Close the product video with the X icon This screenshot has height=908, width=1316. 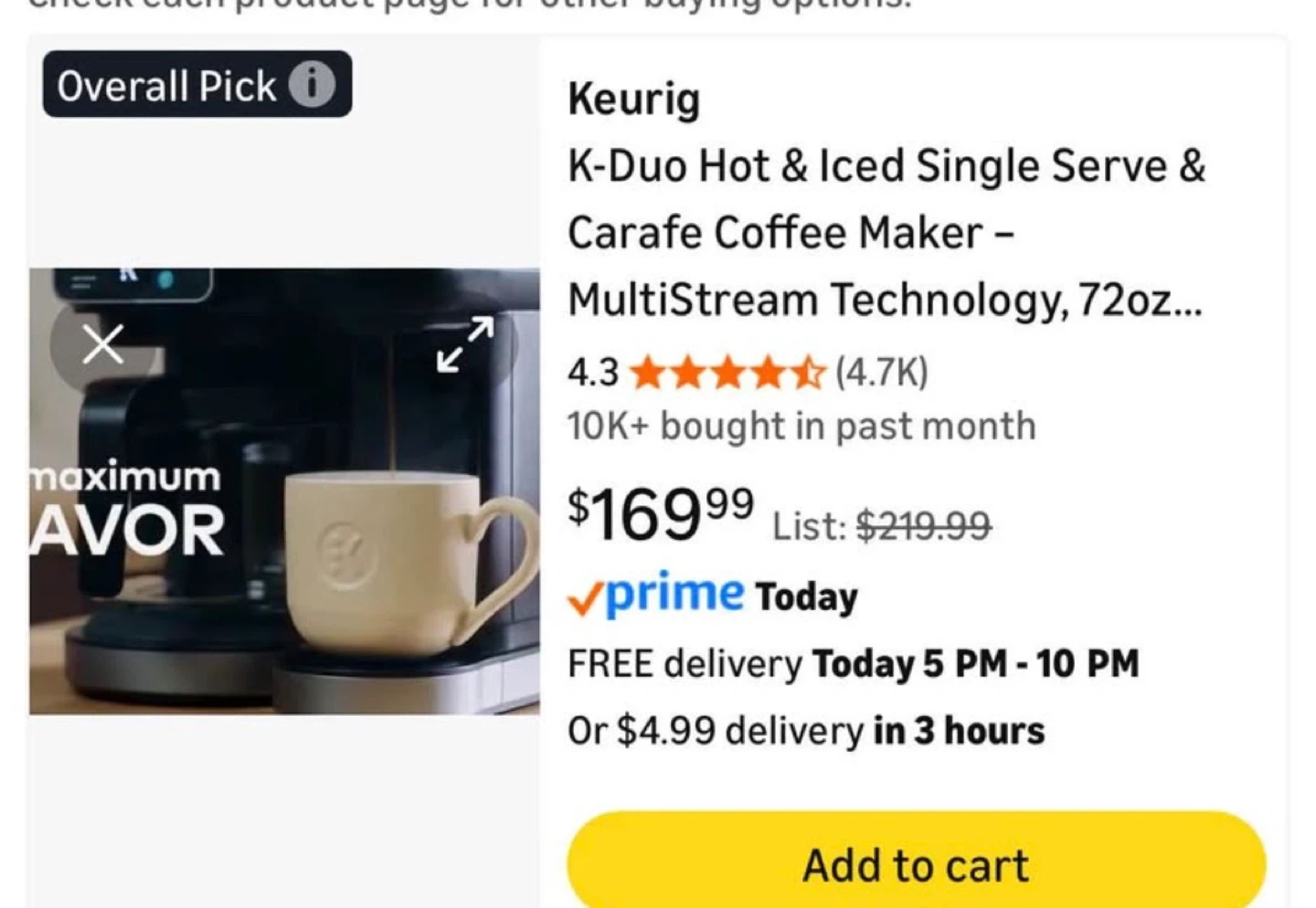102,345
